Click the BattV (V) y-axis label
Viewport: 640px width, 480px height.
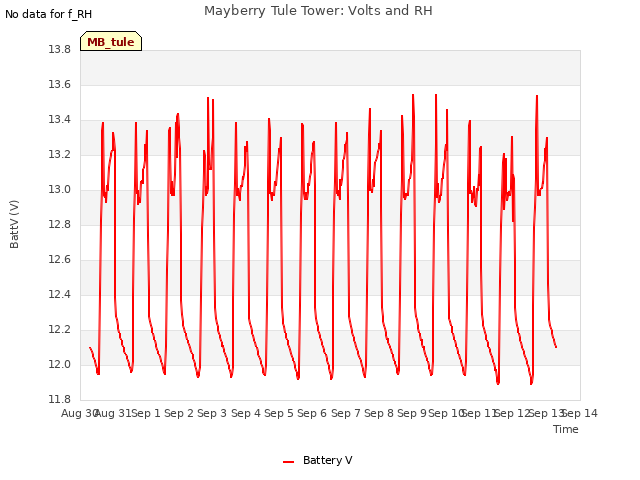pyautogui.click(x=14, y=224)
